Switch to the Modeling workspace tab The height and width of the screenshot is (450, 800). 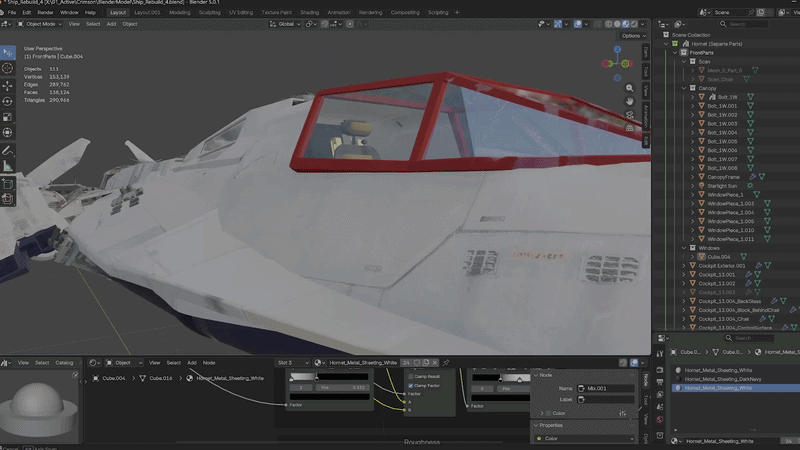[180, 12]
